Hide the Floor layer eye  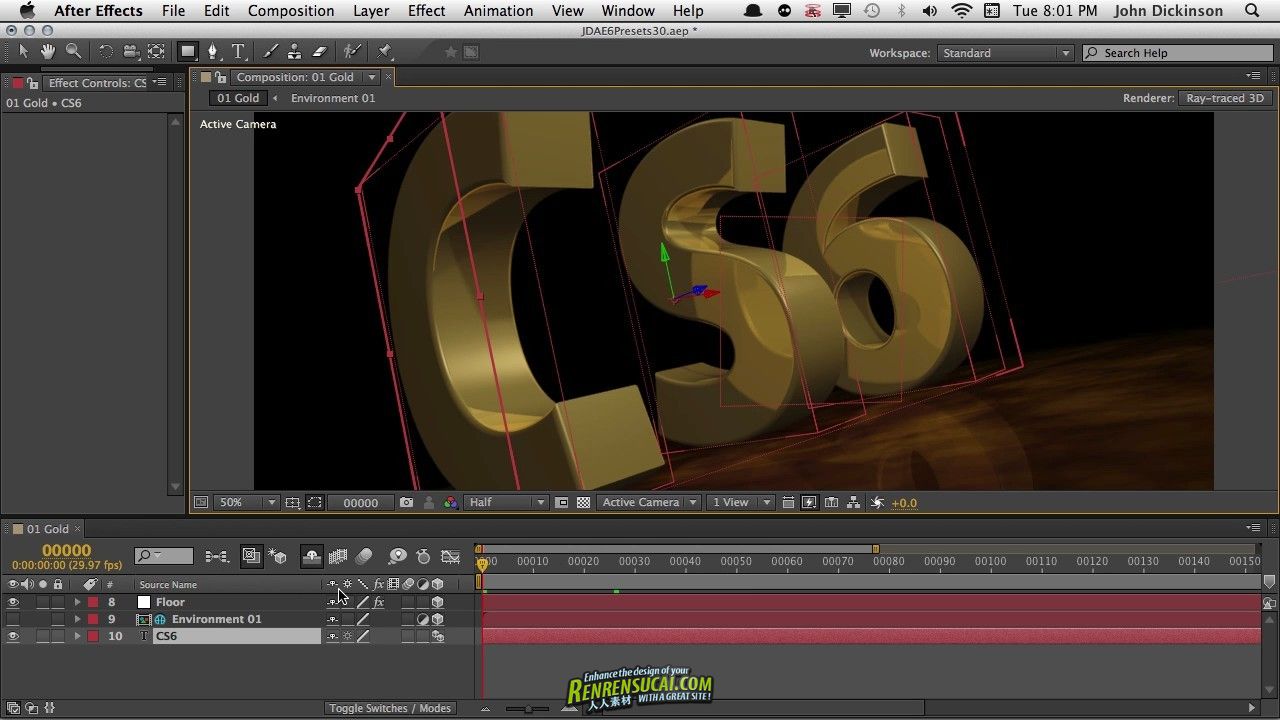pos(13,602)
